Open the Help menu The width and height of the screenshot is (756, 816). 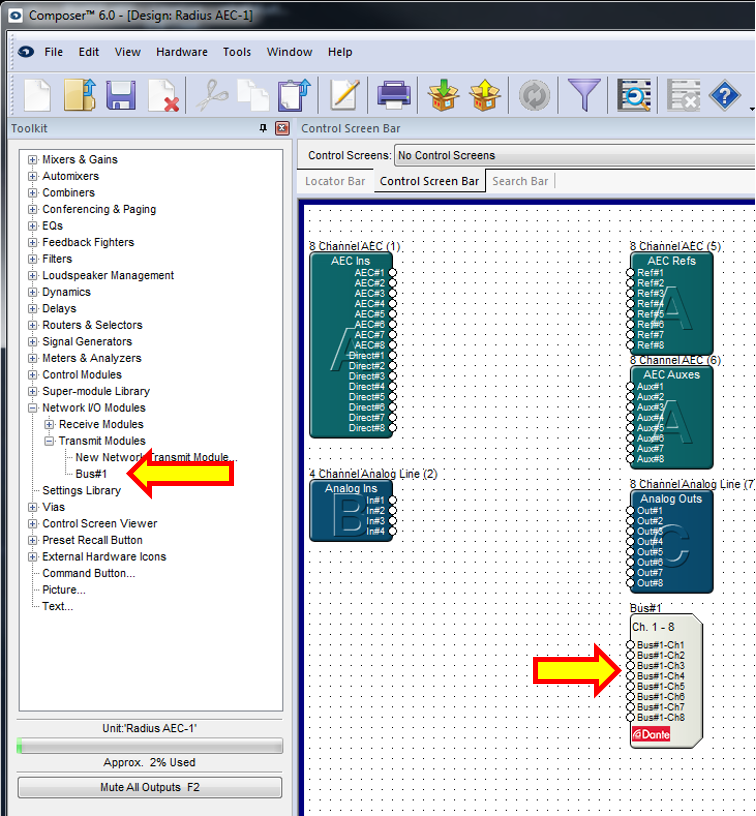[x=340, y=52]
